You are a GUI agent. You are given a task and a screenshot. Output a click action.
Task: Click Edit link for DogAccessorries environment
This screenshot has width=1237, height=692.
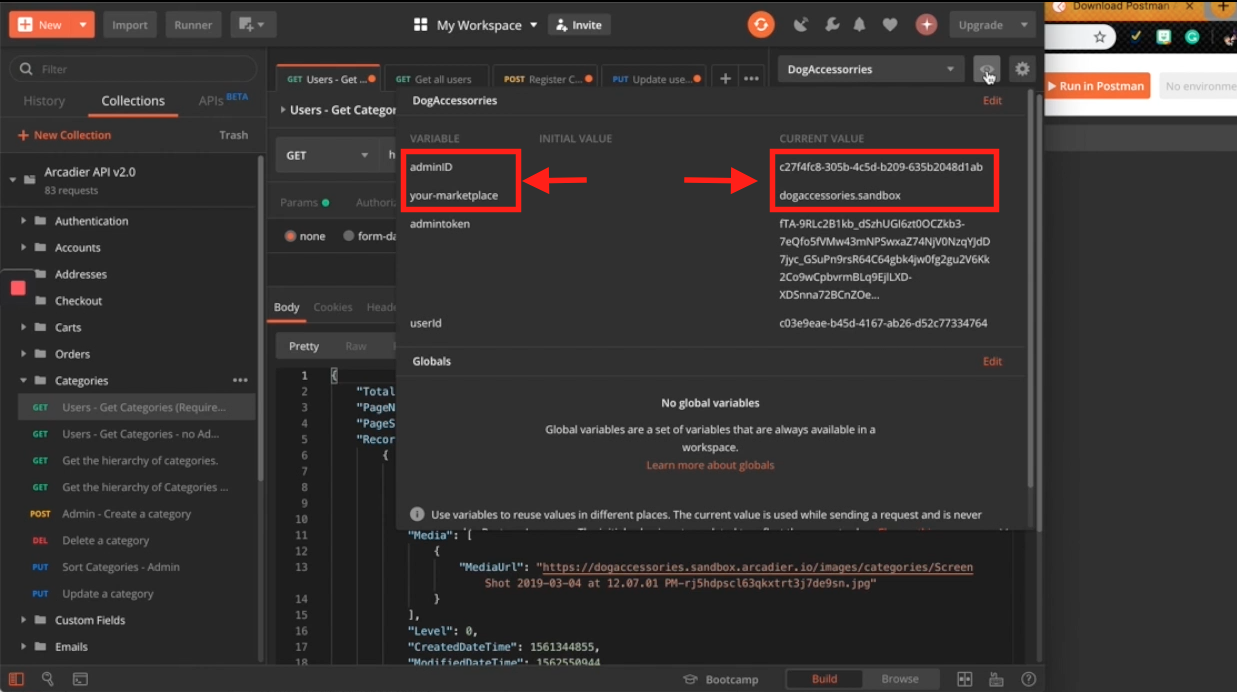pyautogui.click(x=992, y=101)
